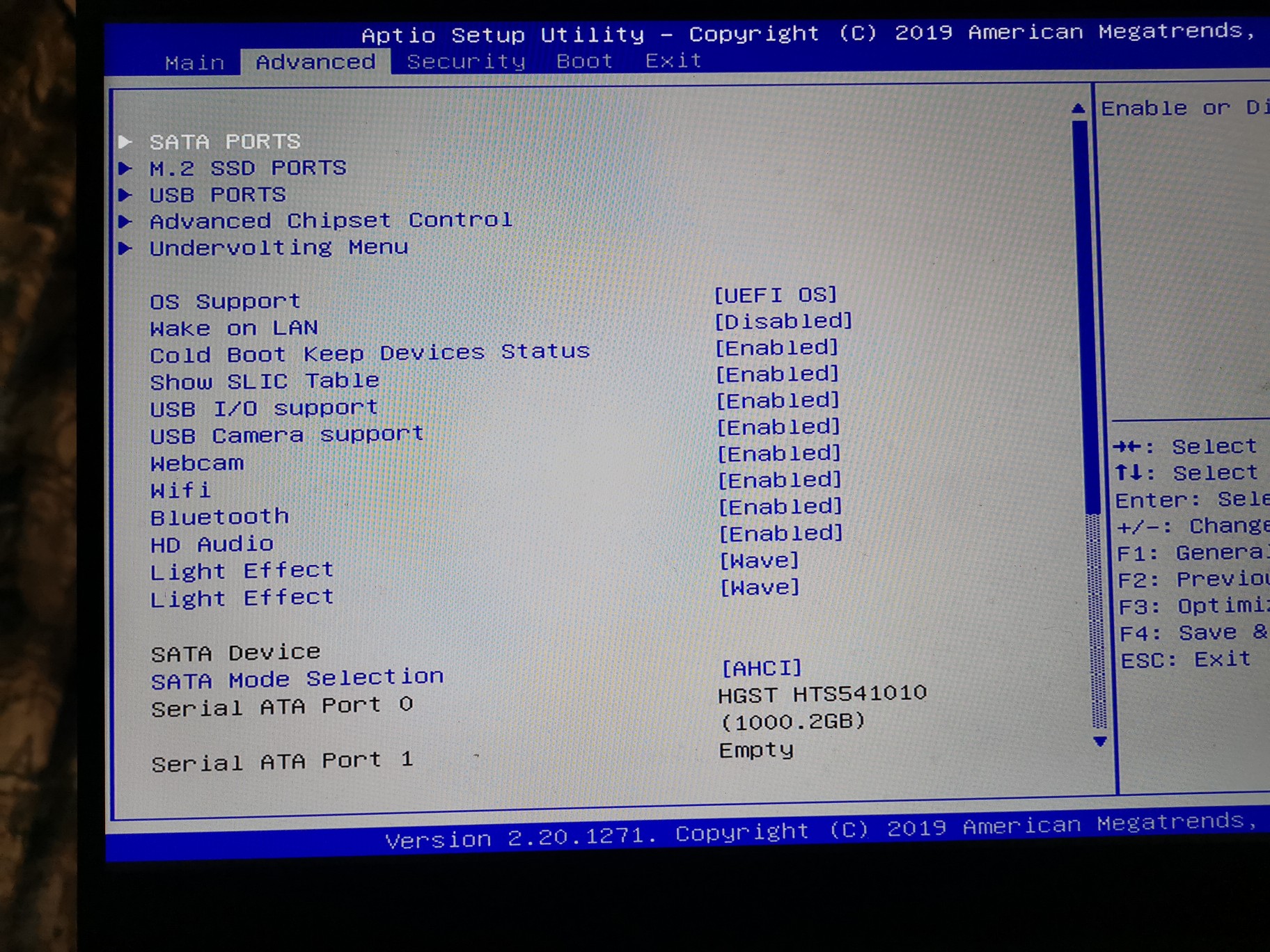The image size is (1270, 952).
Task: Click the scrollbar up arrow
Action: click(1078, 108)
